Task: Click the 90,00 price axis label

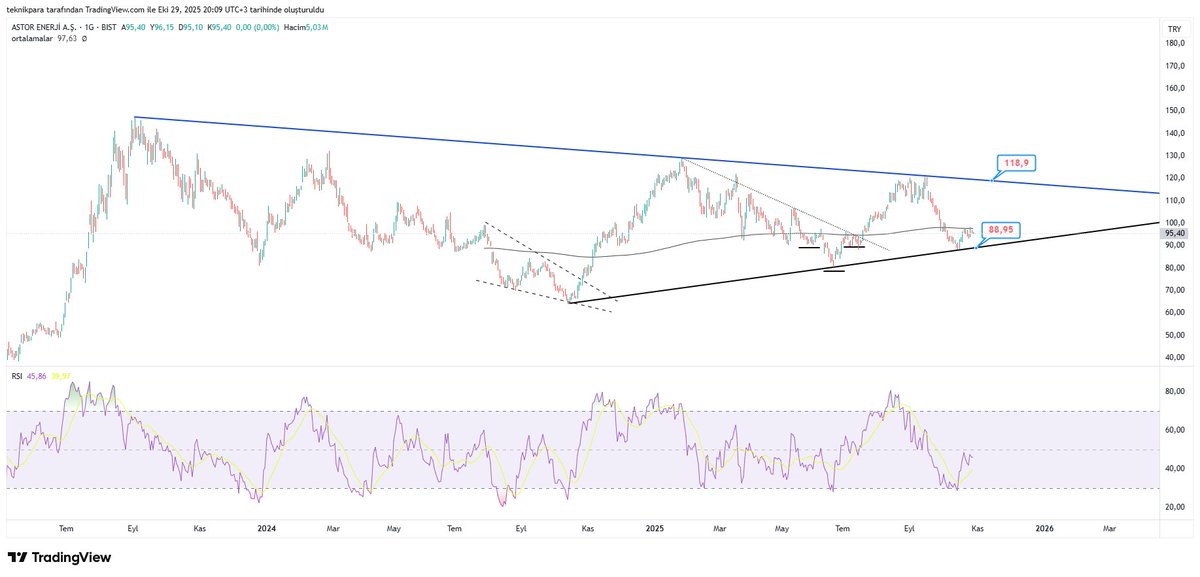Action: (1175, 245)
